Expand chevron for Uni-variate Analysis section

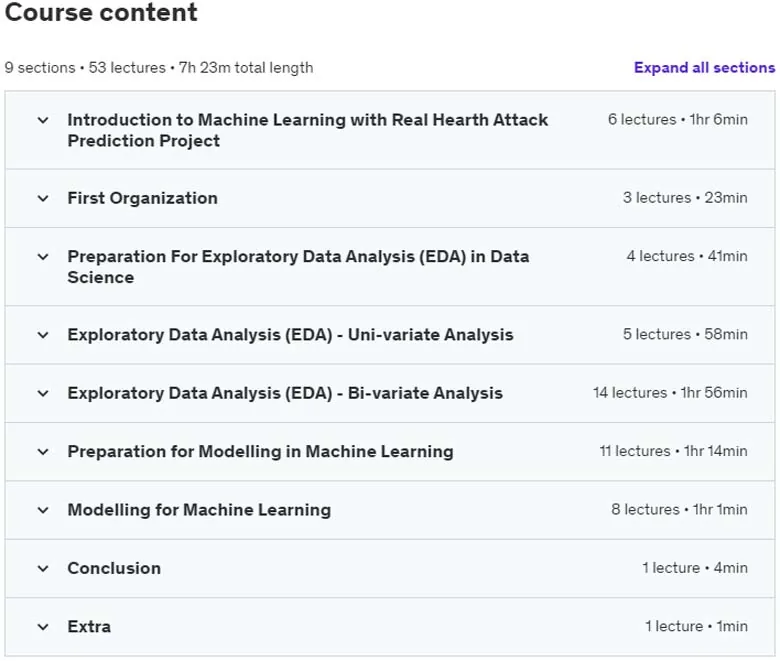coord(43,335)
